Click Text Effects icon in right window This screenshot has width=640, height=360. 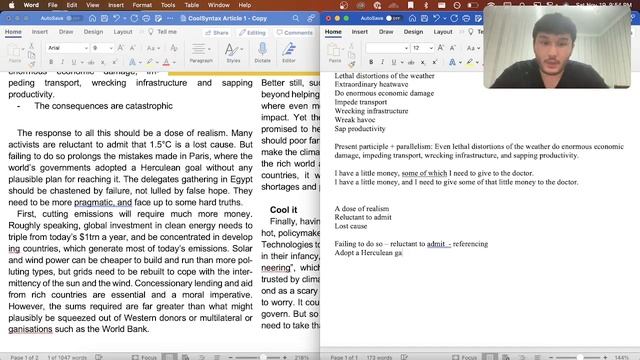(452, 62)
